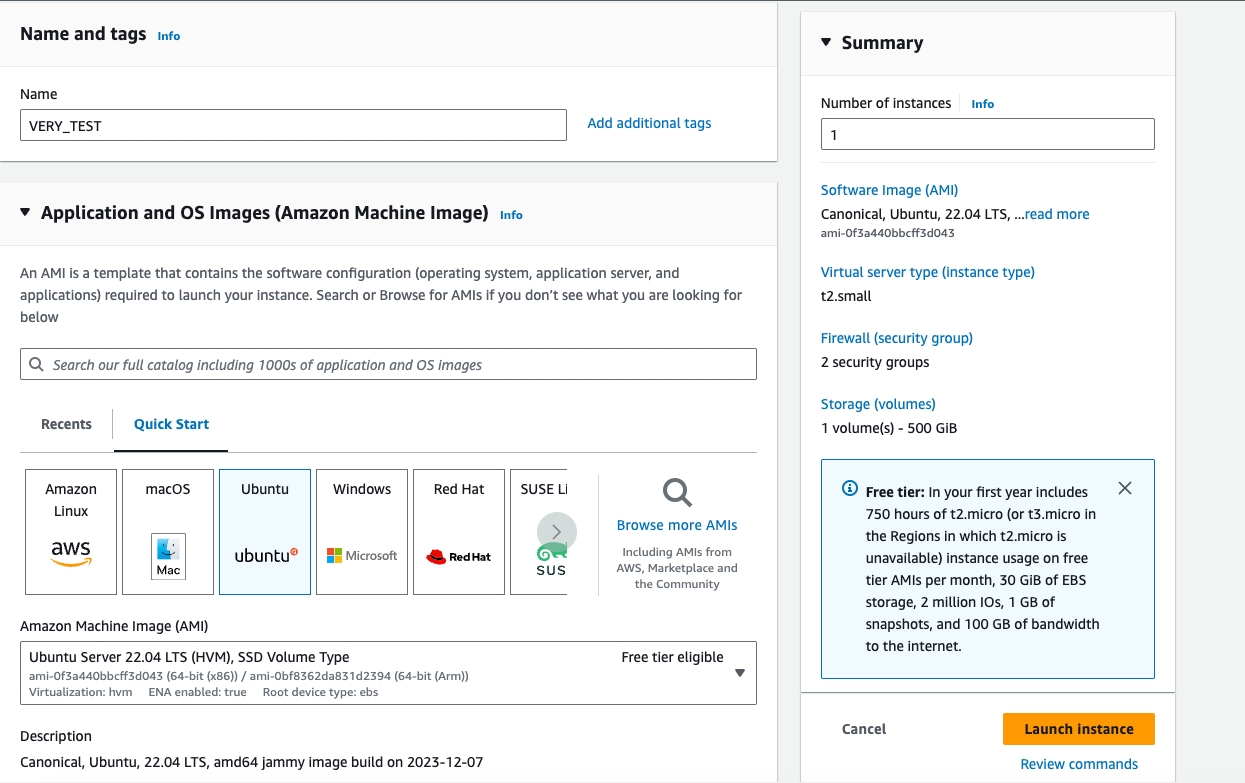Select the Ubuntu AMI tile
Viewport: 1245px width, 783px height.
pyautogui.click(x=265, y=531)
